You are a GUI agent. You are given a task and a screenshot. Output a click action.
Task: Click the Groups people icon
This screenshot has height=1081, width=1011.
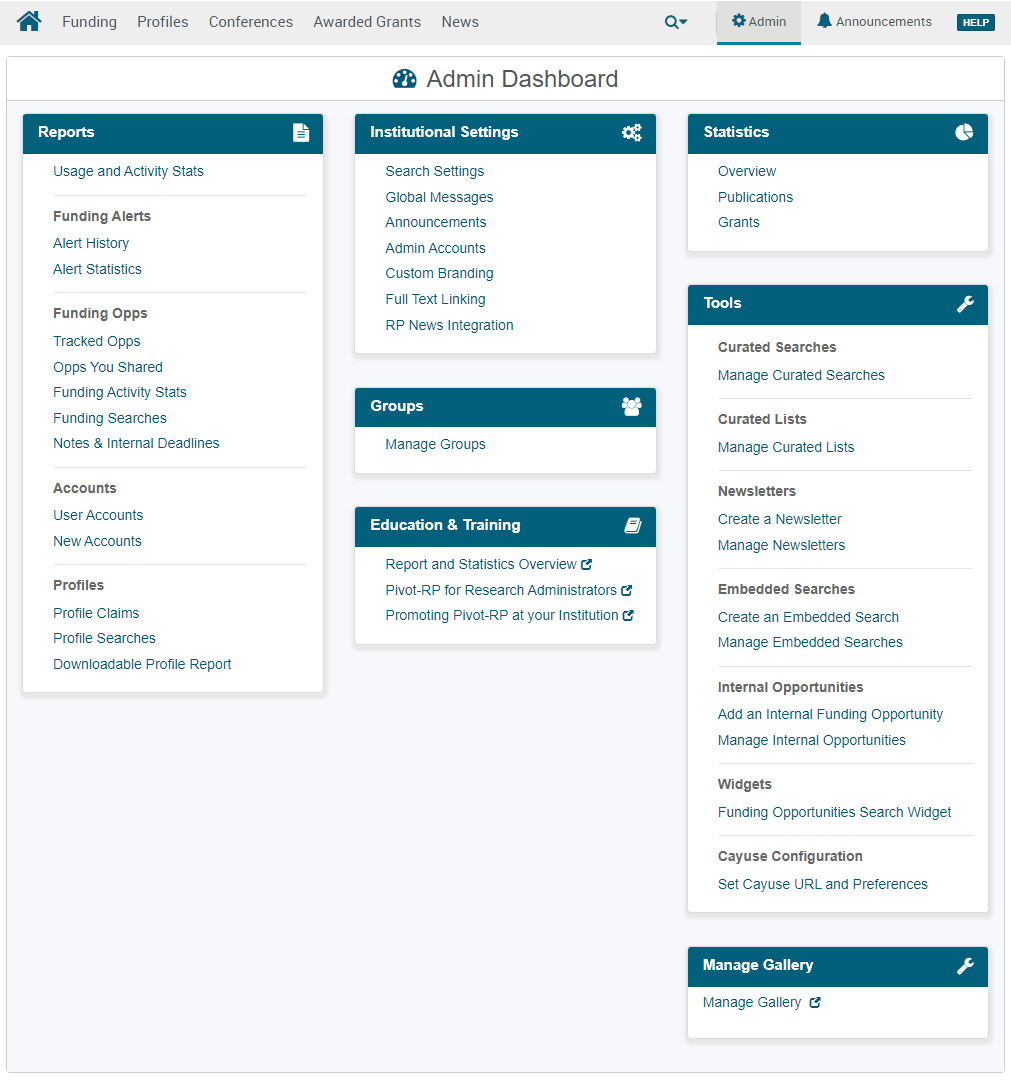coord(631,407)
